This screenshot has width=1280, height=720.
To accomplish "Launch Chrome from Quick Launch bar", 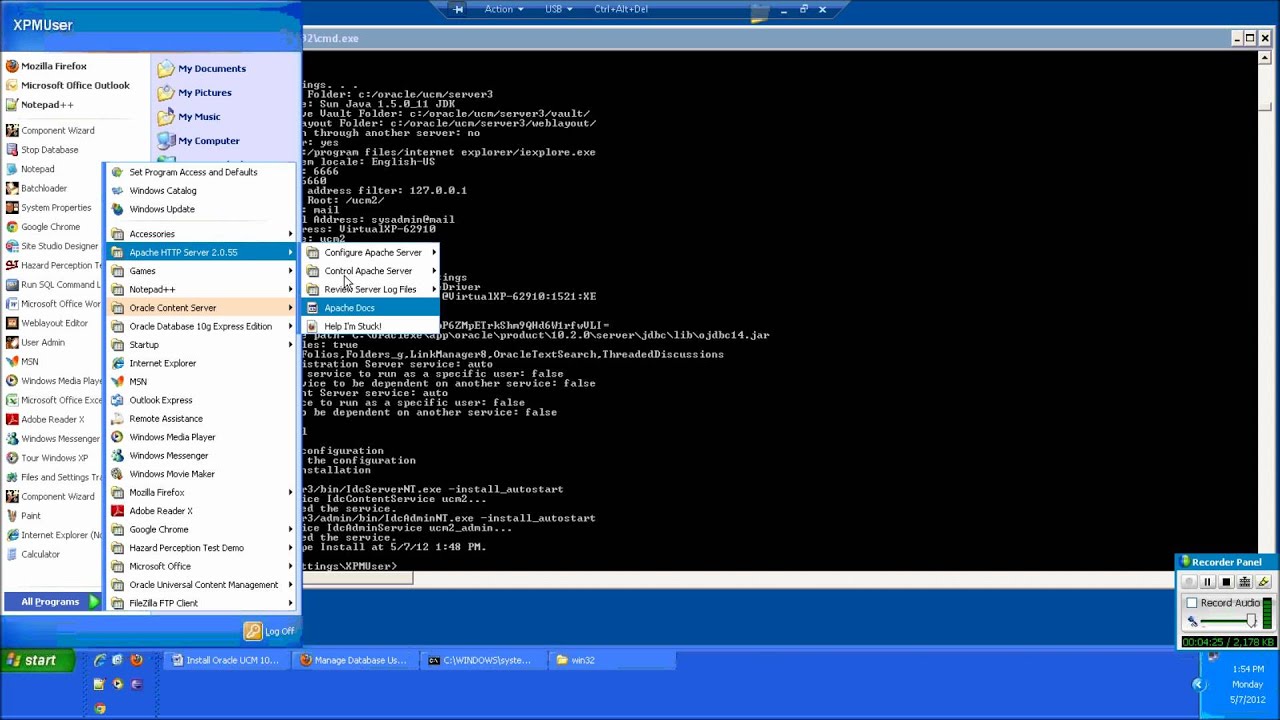I will pyautogui.click(x=99, y=709).
